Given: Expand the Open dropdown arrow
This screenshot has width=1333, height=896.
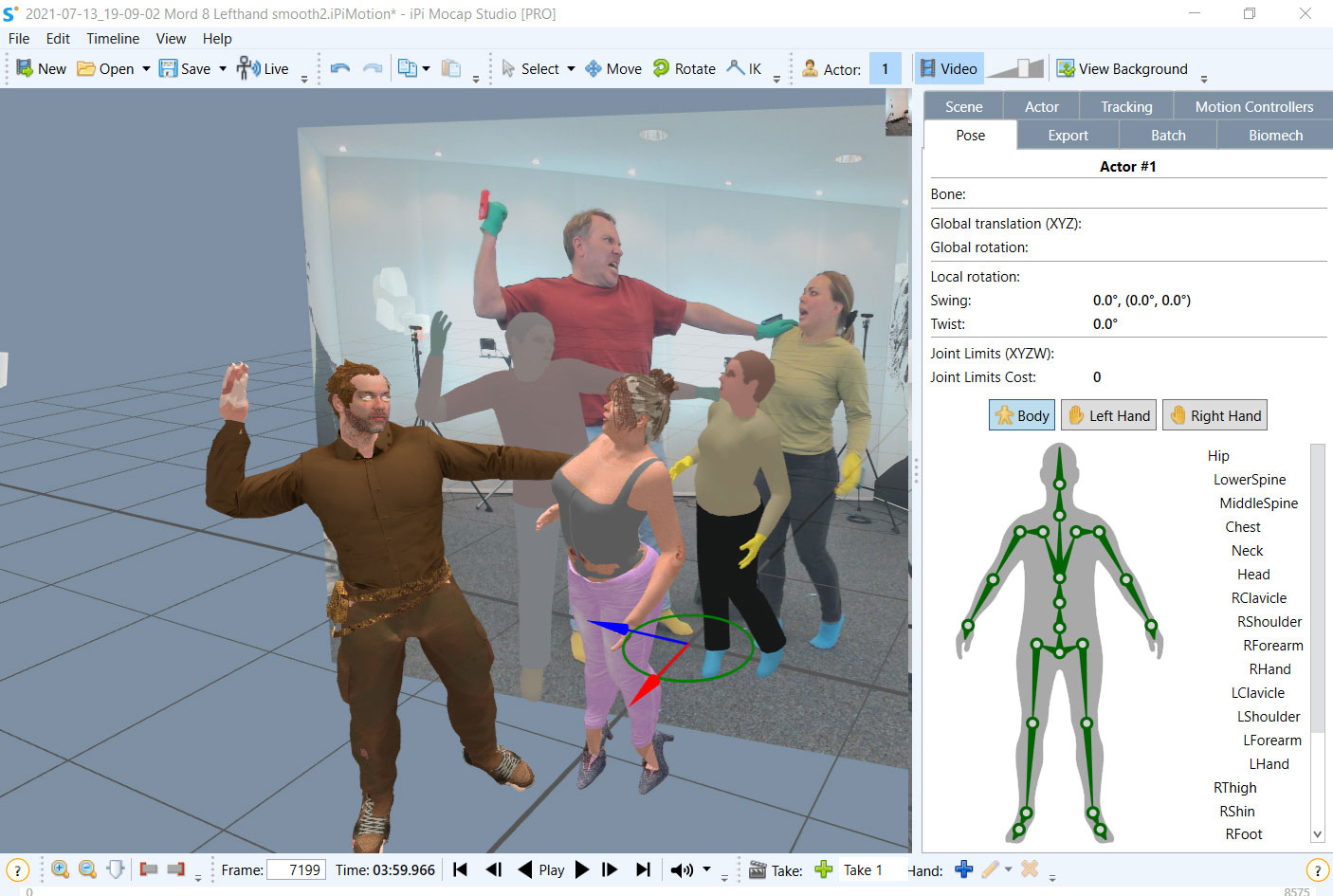Looking at the screenshot, I should [146, 68].
